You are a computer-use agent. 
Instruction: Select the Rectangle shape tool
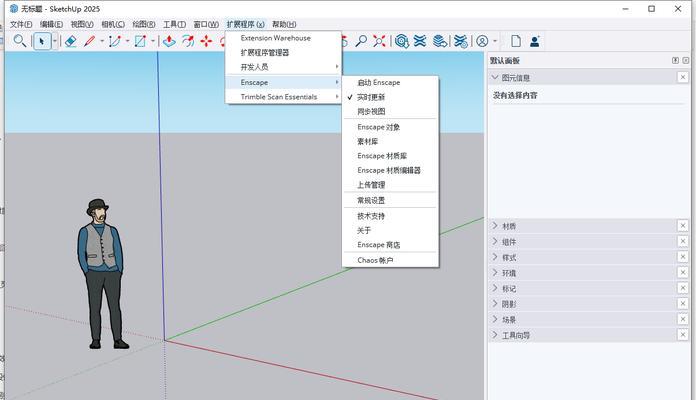(140, 41)
